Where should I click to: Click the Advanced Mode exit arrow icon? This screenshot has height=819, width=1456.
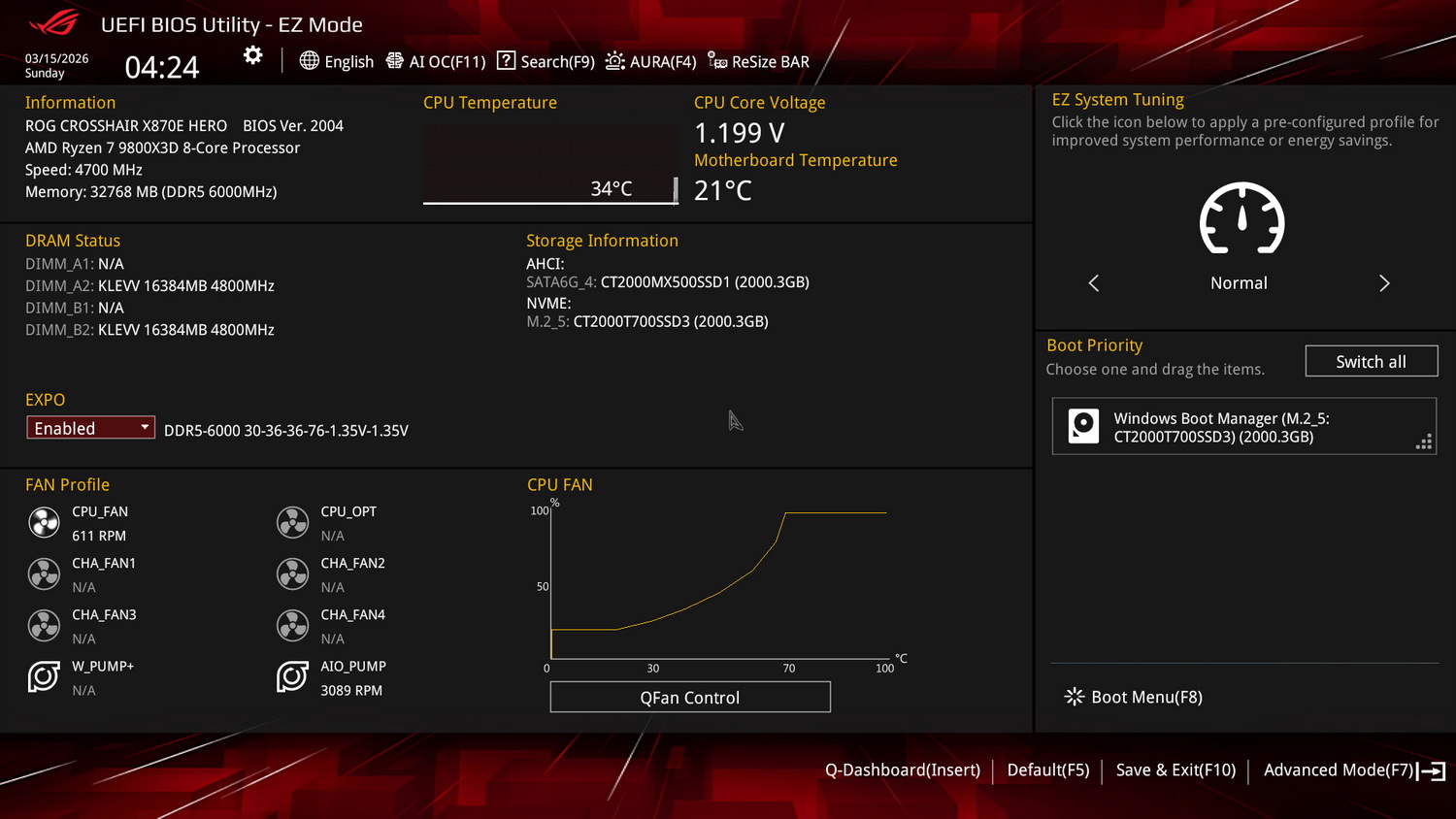pos(1432,770)
